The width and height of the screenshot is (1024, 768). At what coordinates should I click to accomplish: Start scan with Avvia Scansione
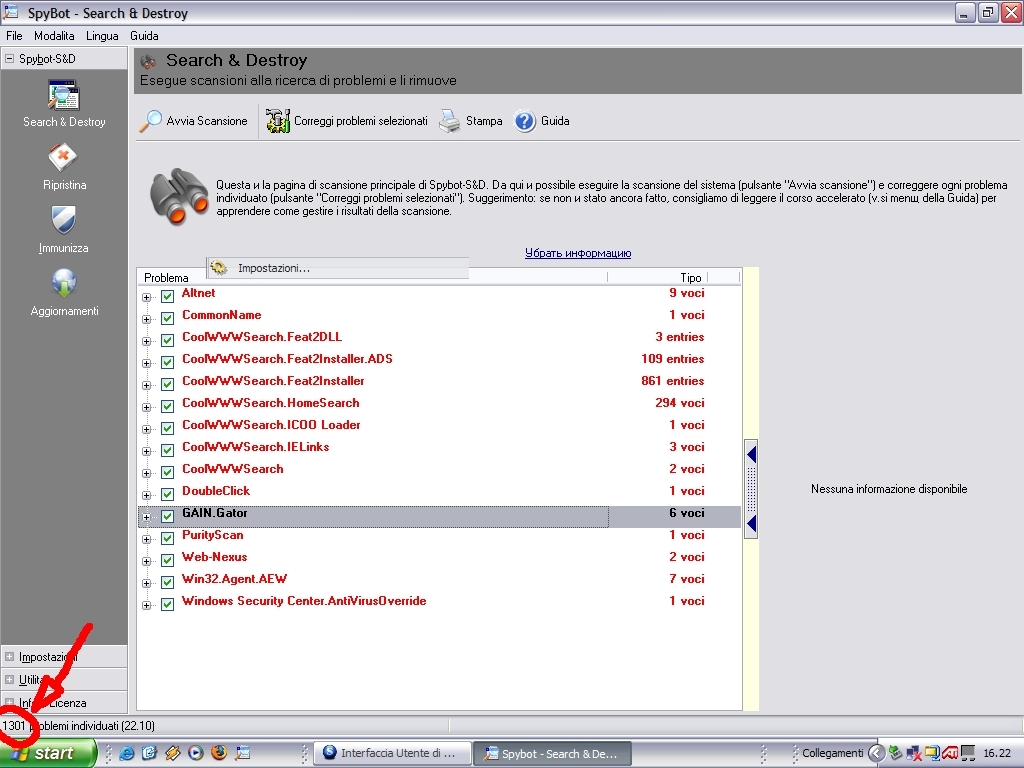194,121
